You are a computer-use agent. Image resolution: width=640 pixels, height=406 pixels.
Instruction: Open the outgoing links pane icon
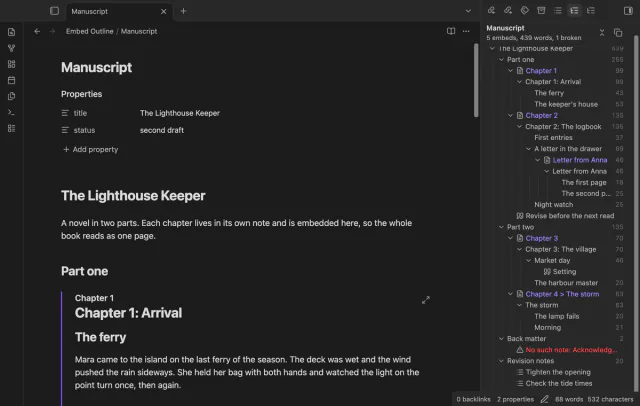(x=508, y=11)
